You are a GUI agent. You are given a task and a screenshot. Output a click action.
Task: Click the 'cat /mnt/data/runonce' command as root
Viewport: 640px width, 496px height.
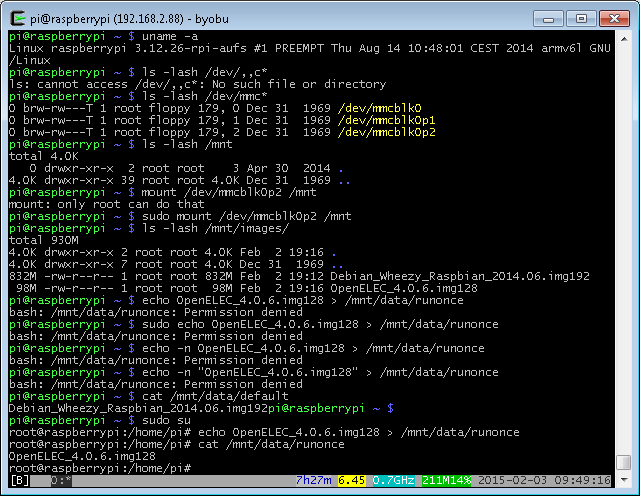tap(271, 444)
